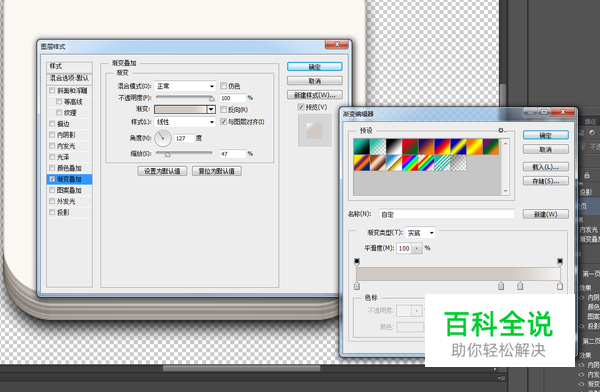Click 新建样式(W)... button
This screenshot has width=600, height=392.
coord(315,95)
